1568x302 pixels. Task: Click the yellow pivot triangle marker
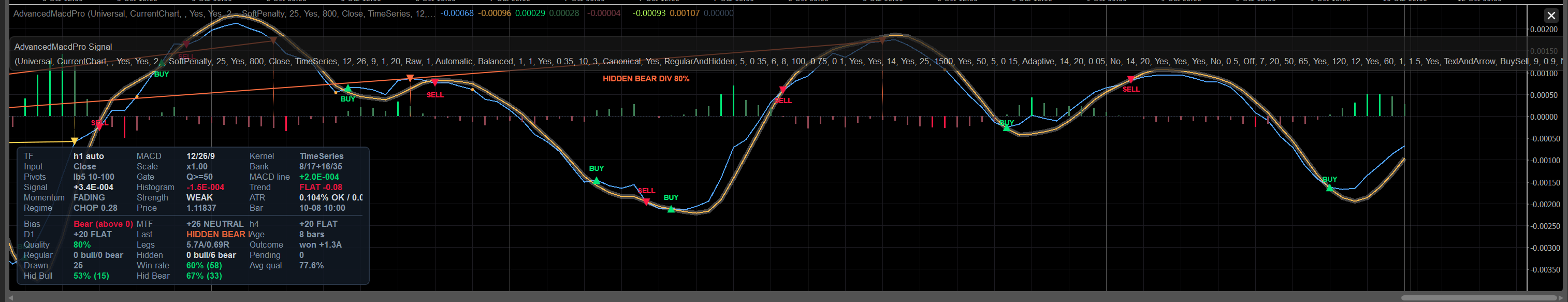point(74,141)
